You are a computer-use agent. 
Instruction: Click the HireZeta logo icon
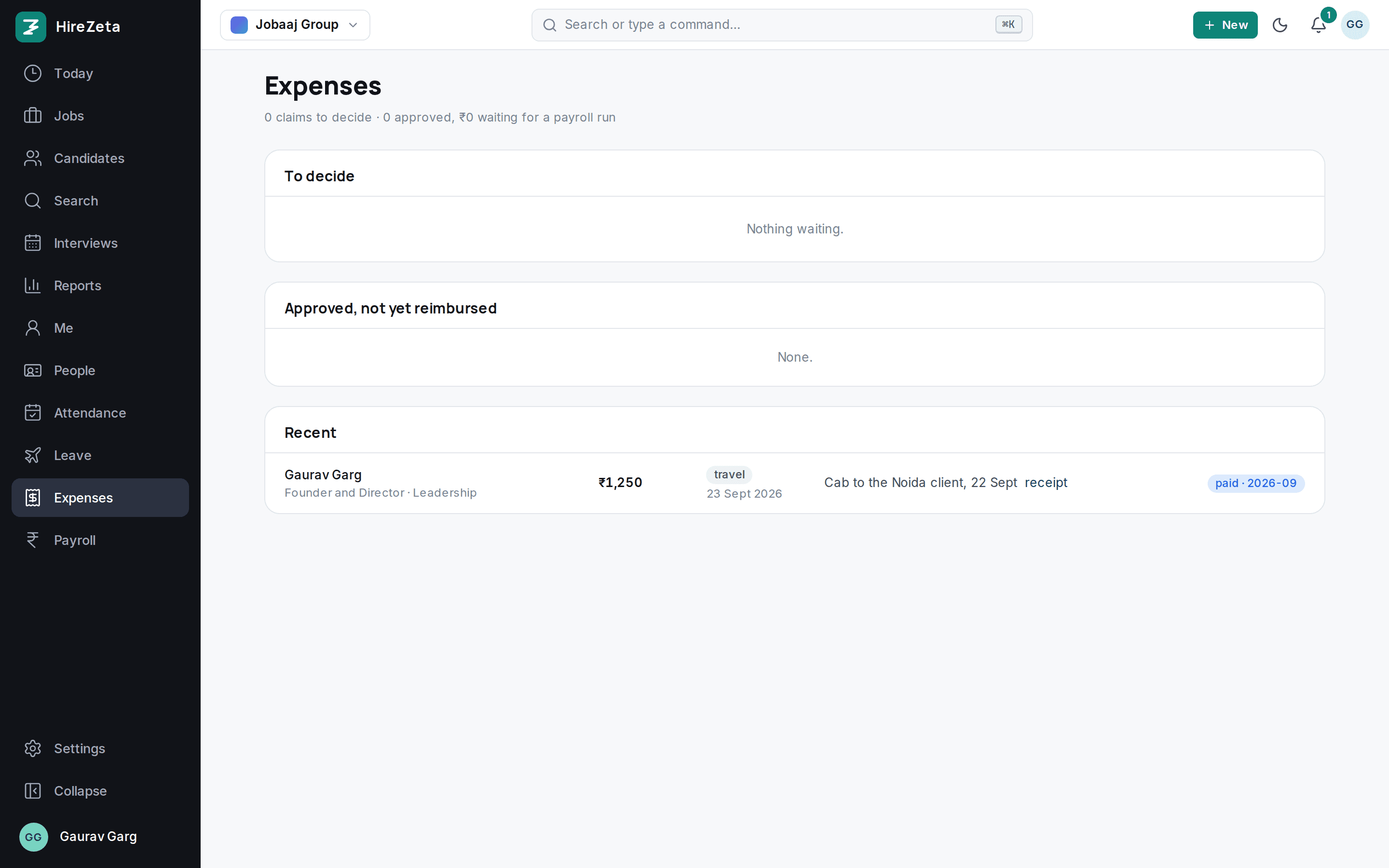(30, 27)
